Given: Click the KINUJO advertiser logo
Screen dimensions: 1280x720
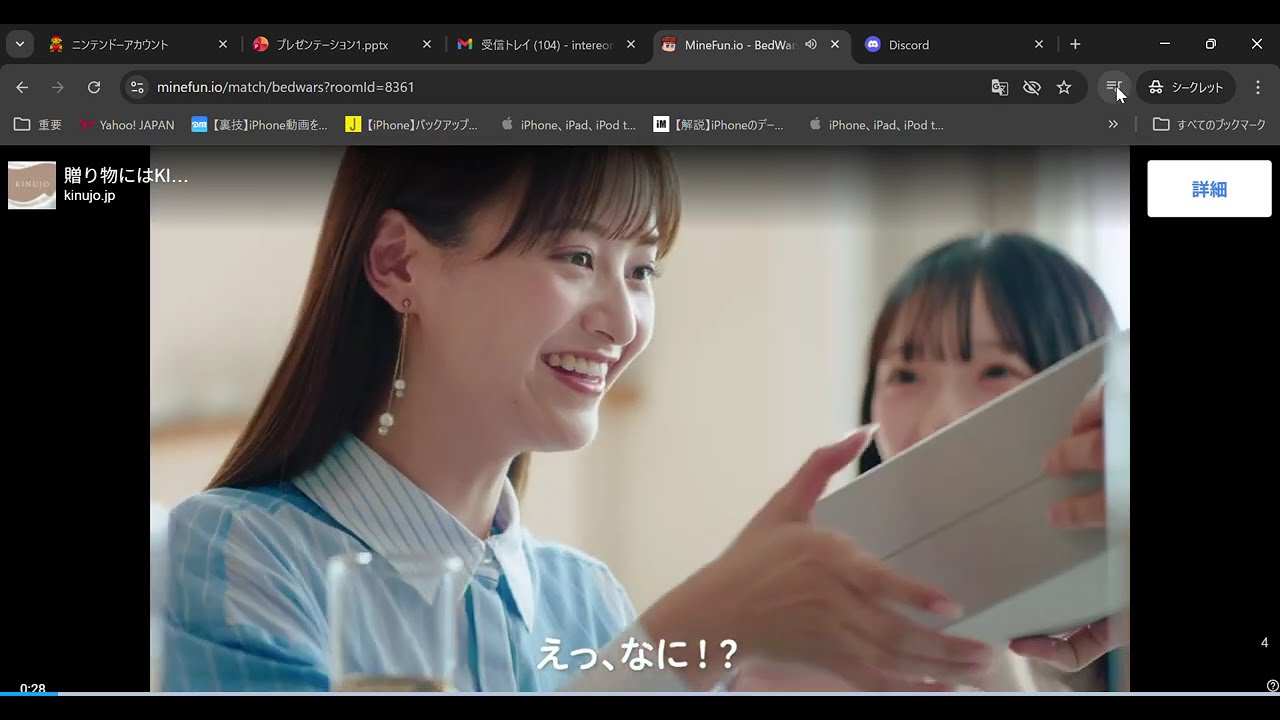Looking at the screenshot, I should pyautogui.click(x=32, y=185).
